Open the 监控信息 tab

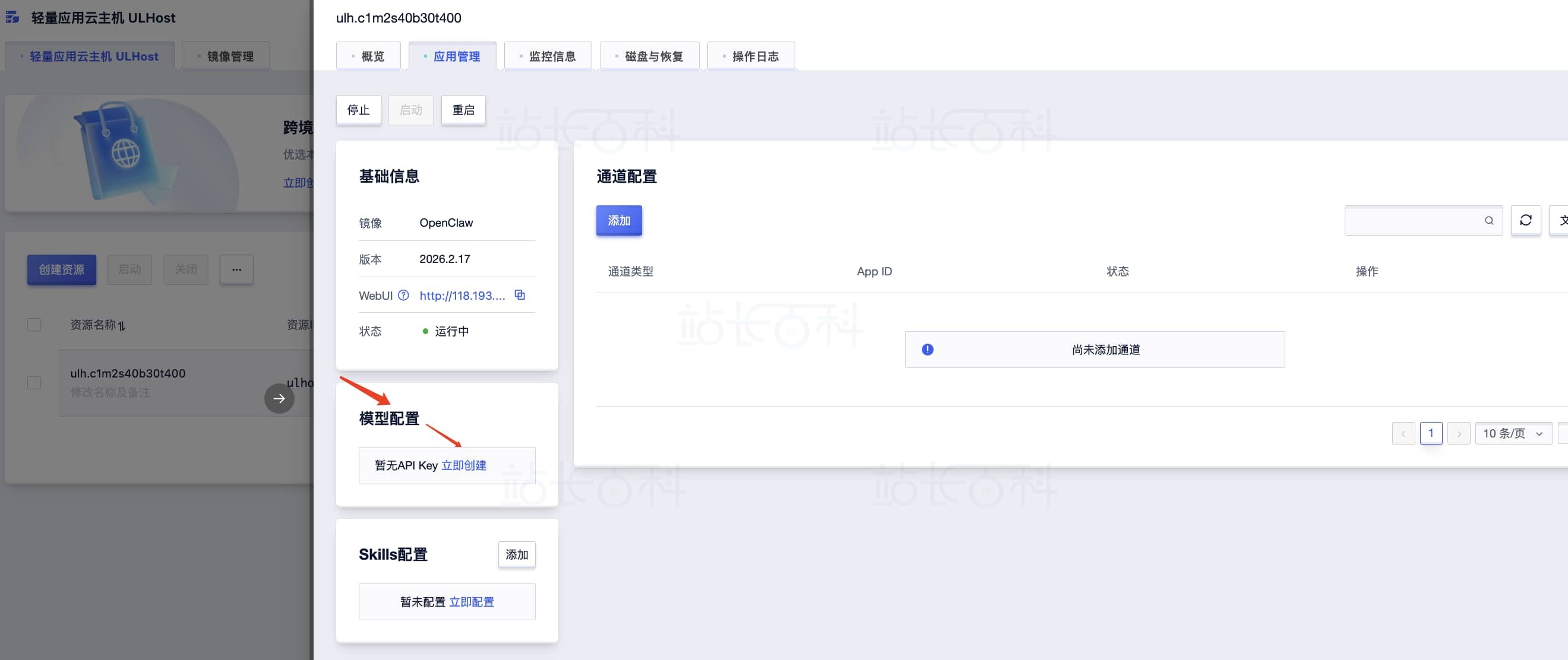(x=548, y=56)
